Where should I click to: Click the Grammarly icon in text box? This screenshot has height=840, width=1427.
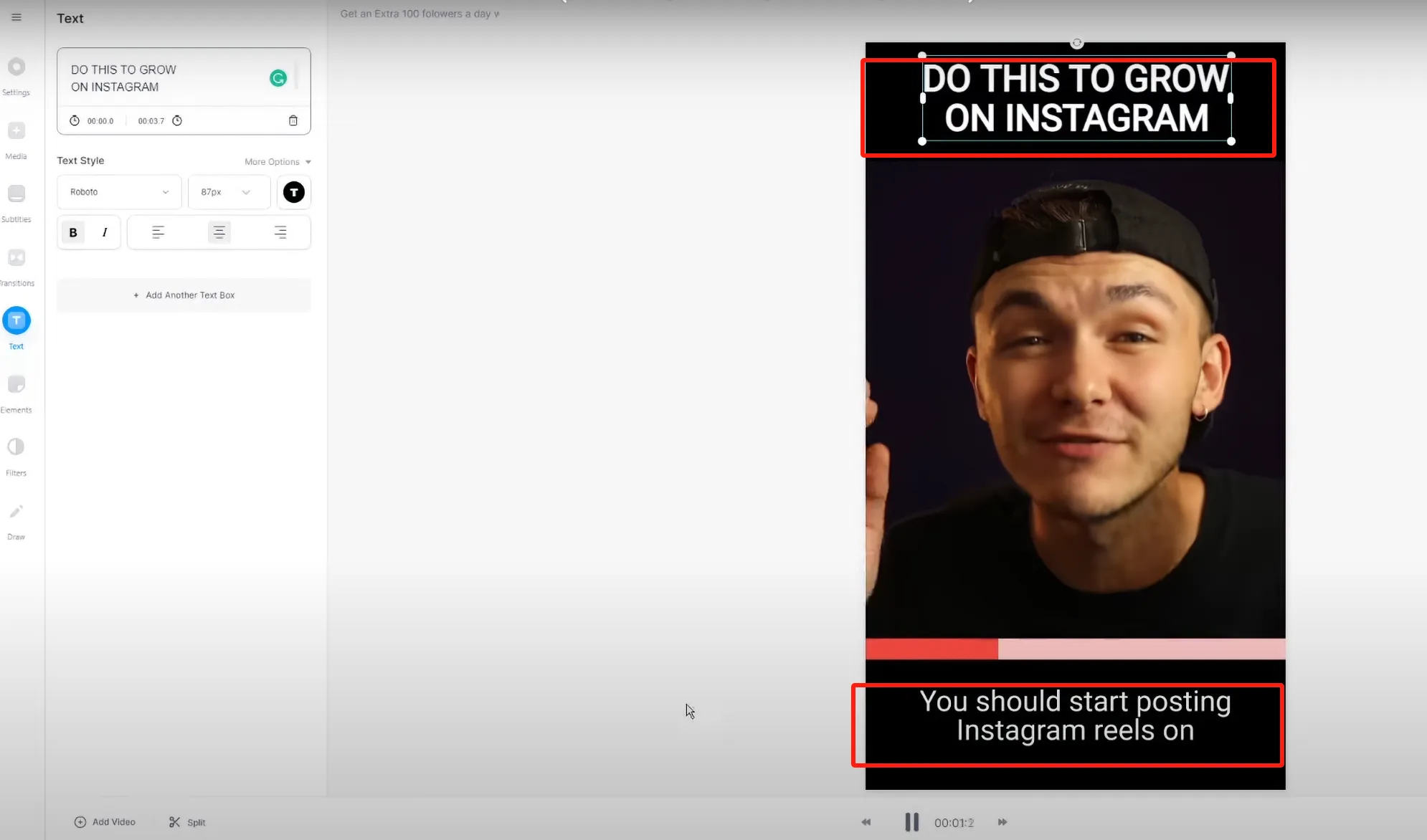278,78
